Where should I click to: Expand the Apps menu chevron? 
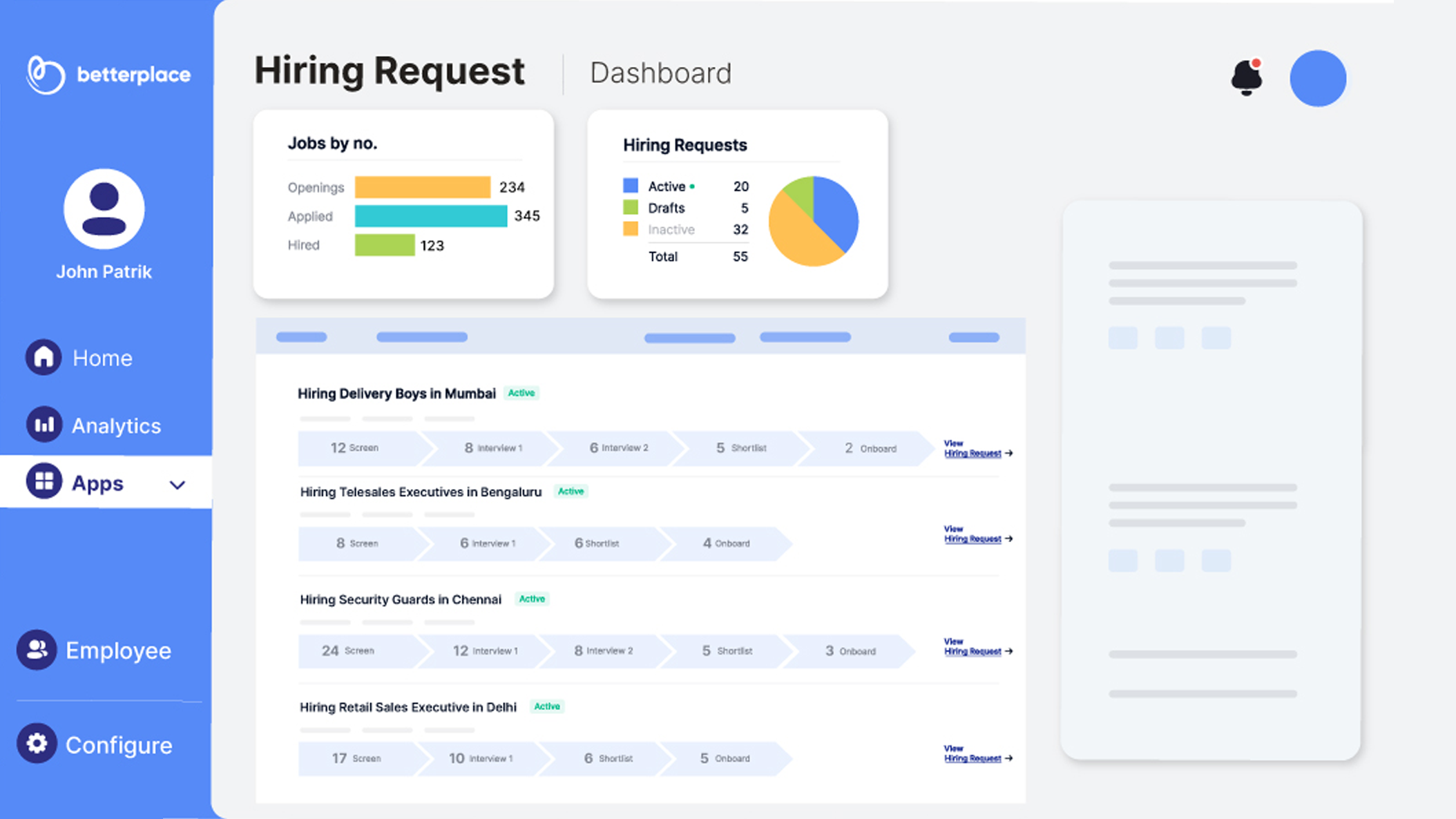(x=178, y=485)
